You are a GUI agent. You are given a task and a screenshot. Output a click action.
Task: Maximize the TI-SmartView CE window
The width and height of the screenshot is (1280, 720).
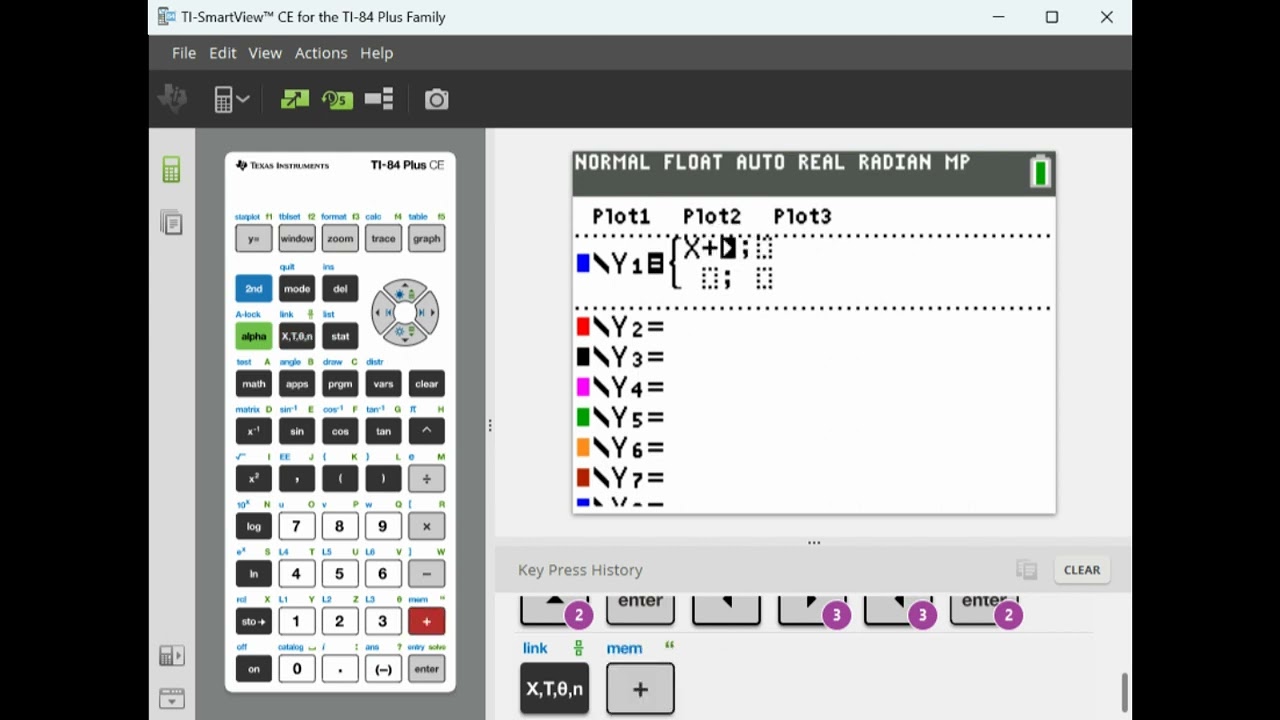pos(1051,17)
